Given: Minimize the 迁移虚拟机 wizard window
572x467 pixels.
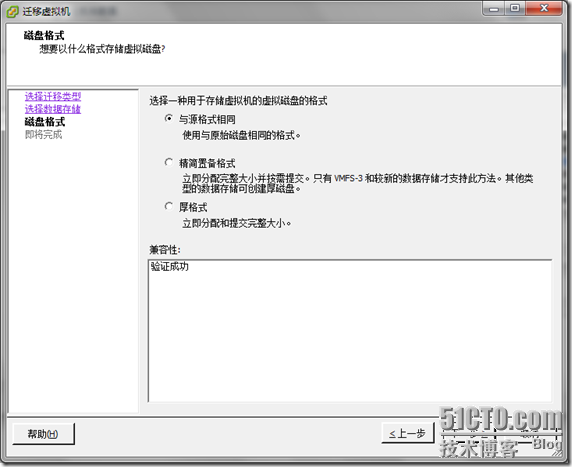Looking at the screenshot, I should point(494,8).
